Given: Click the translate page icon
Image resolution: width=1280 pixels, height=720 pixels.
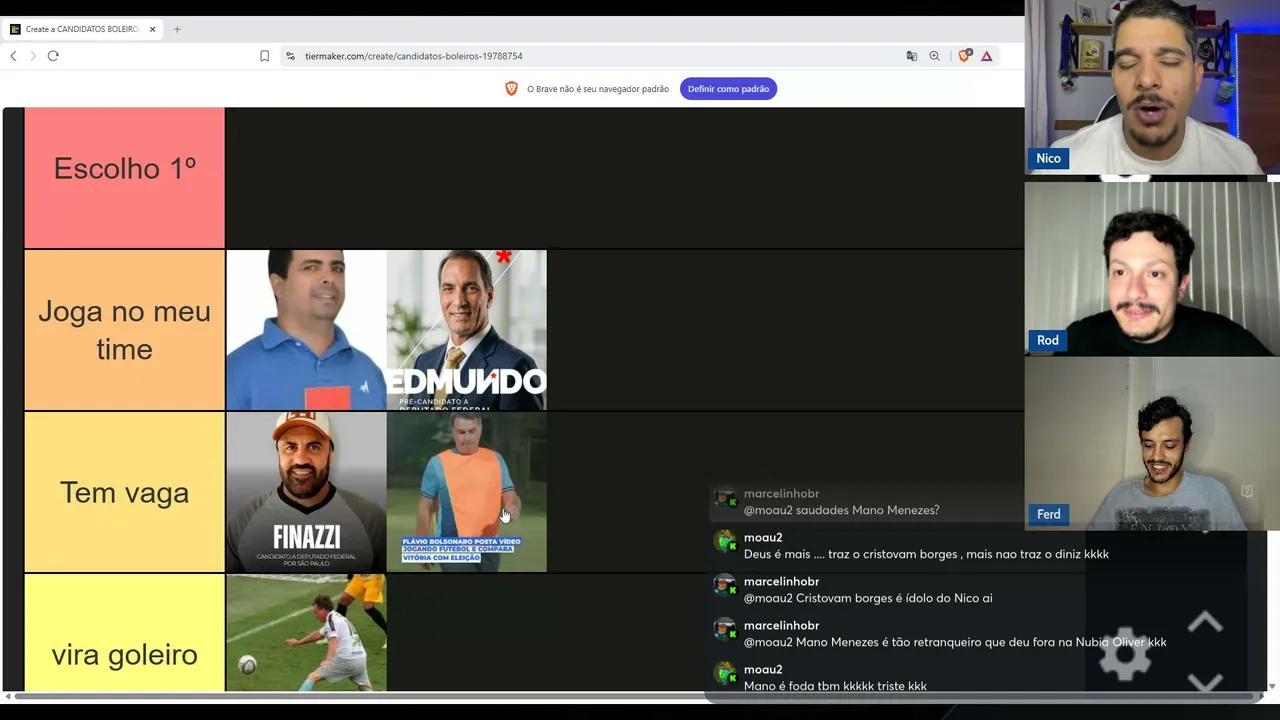Looking at the screenshot, I should (x=911, y=56).
